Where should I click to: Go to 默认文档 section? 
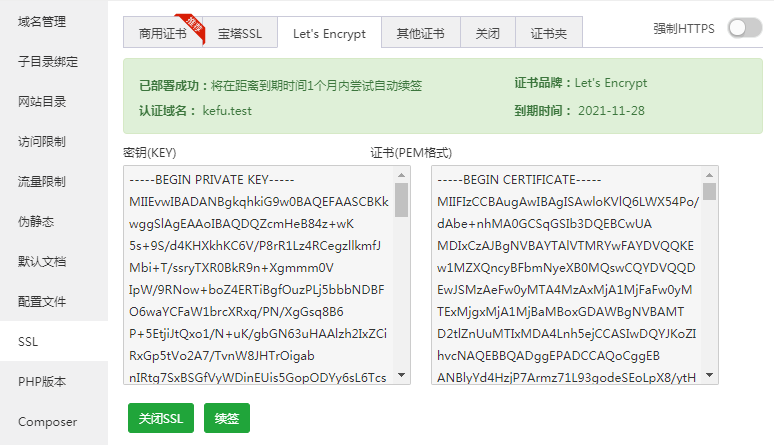click(x=42, y=261)
